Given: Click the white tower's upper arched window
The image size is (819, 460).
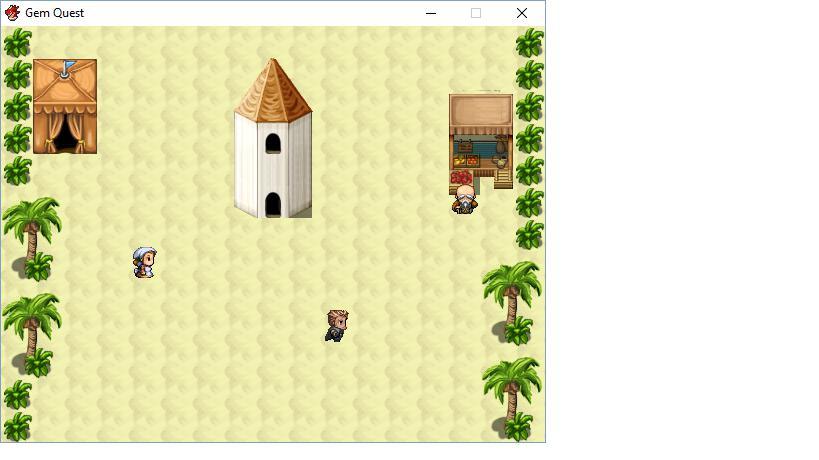Looking at the screenshot, I should pos(273,143).
